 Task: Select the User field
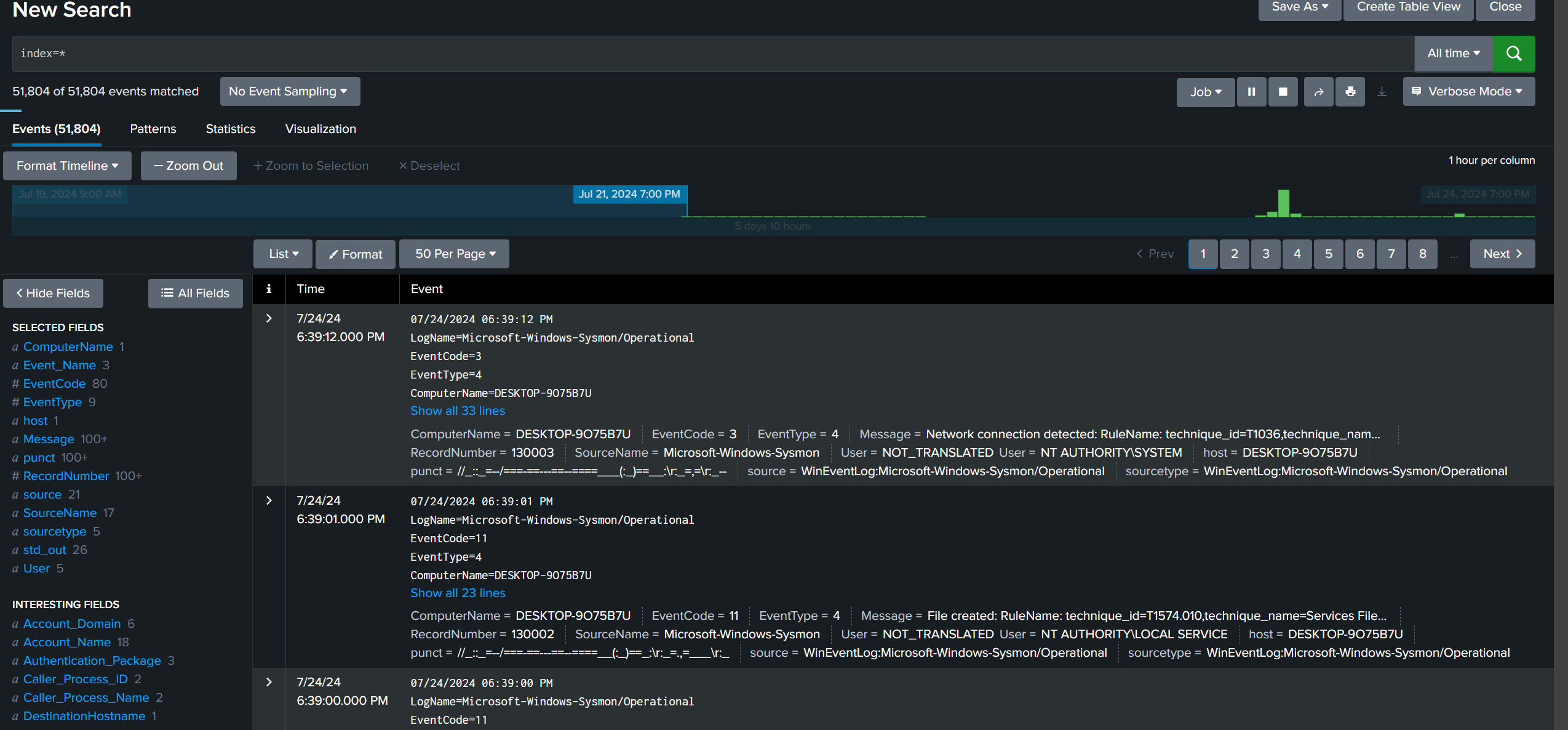click(x=36, y=568)
